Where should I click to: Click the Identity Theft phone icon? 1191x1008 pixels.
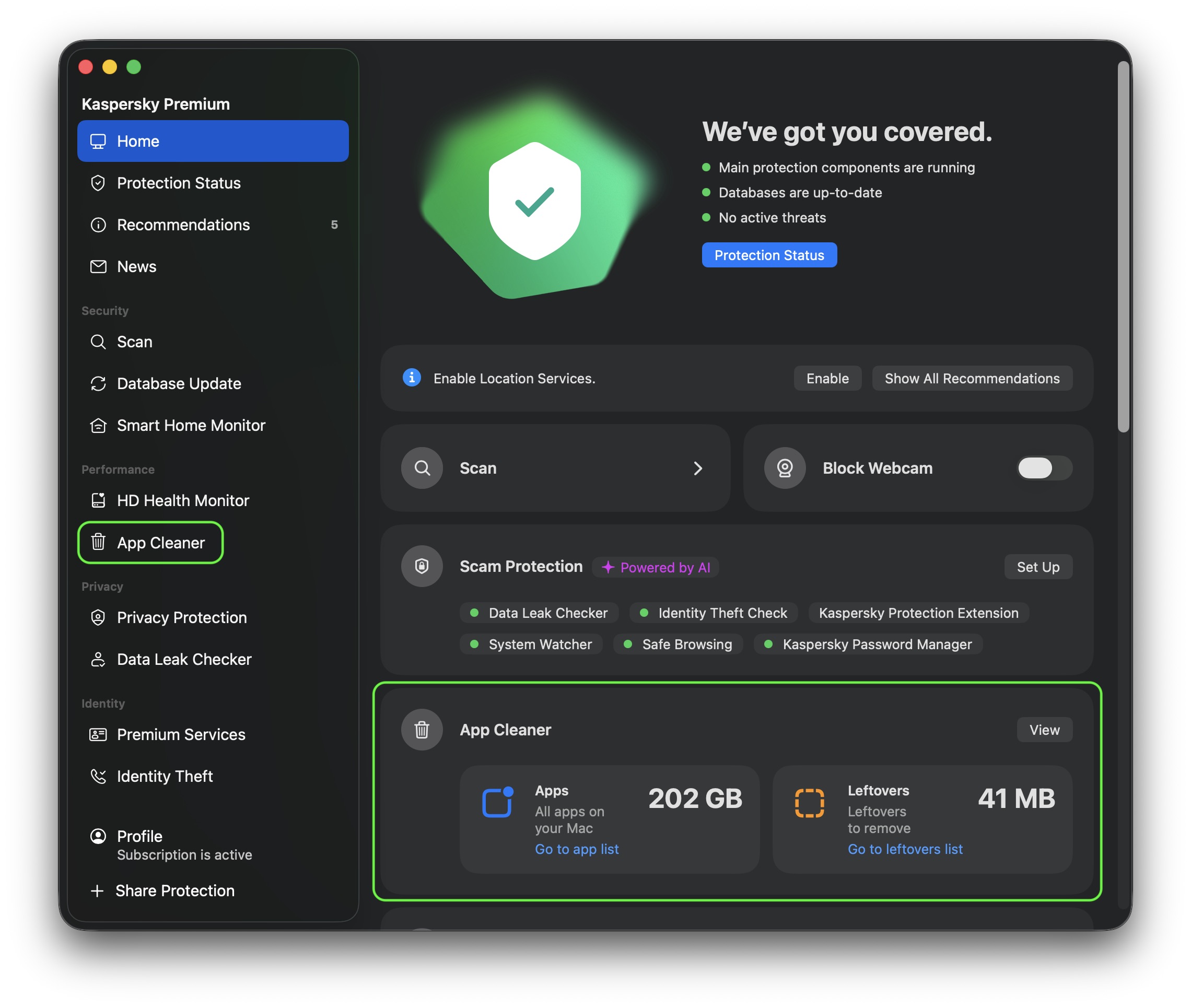pos(98,776)
